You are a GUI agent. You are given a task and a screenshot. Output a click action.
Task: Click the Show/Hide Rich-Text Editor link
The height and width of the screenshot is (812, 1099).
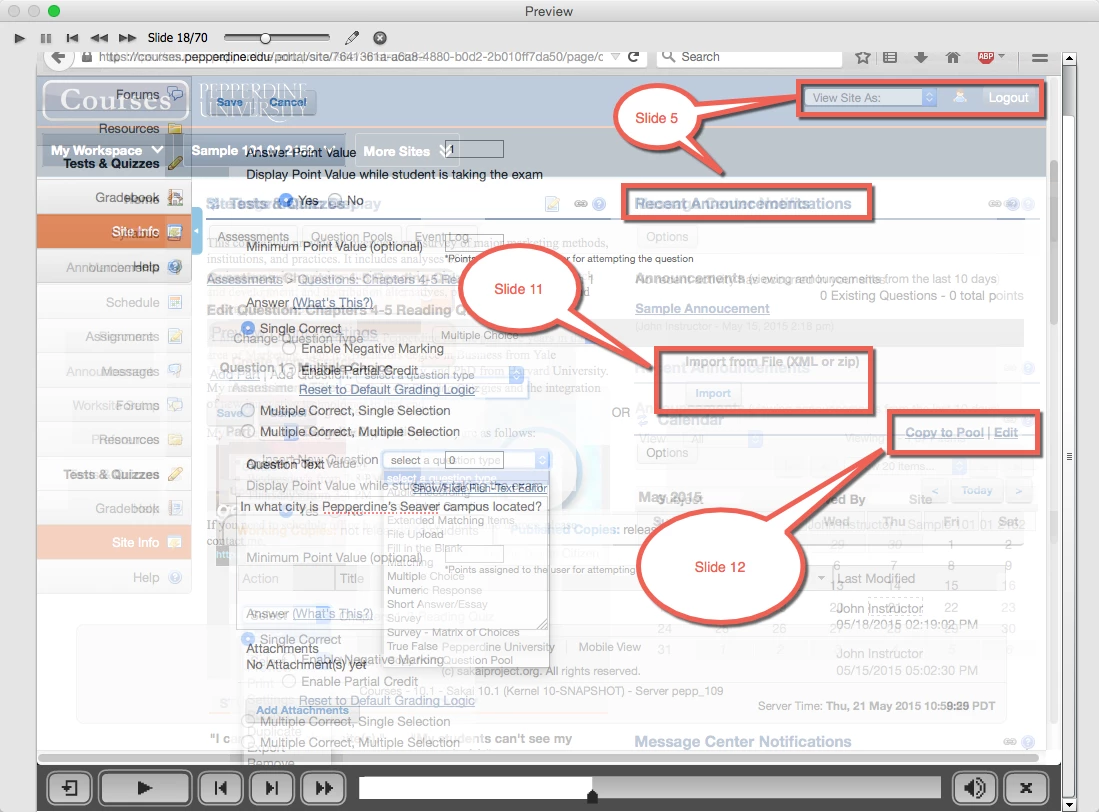tap(479, 488)
